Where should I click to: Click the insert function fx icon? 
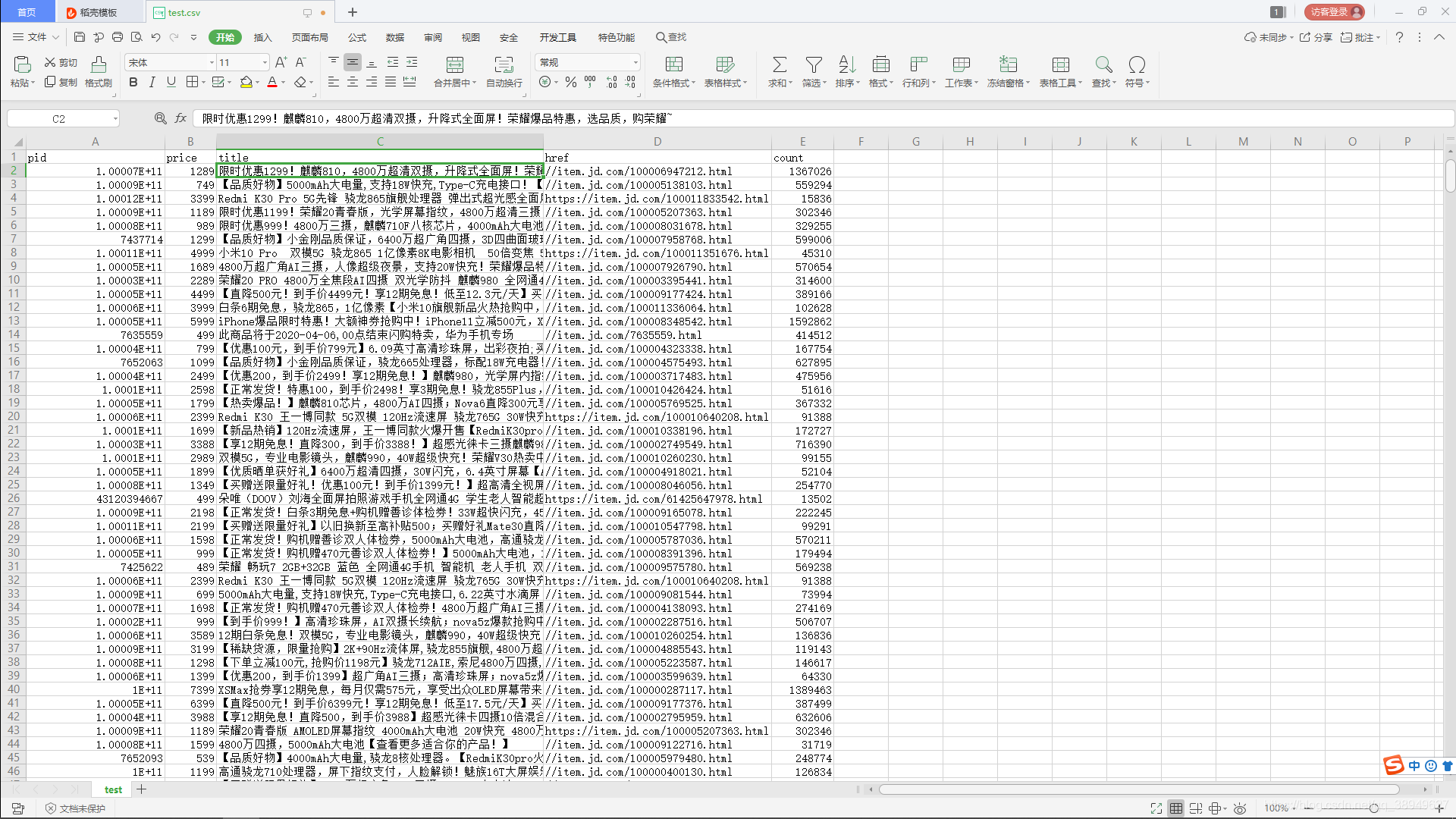pos(180,118)
